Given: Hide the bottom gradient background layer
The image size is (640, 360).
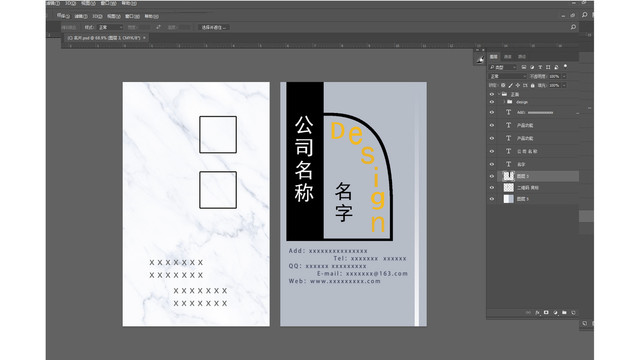Looking at the screenshot, I should click(491, 199).
